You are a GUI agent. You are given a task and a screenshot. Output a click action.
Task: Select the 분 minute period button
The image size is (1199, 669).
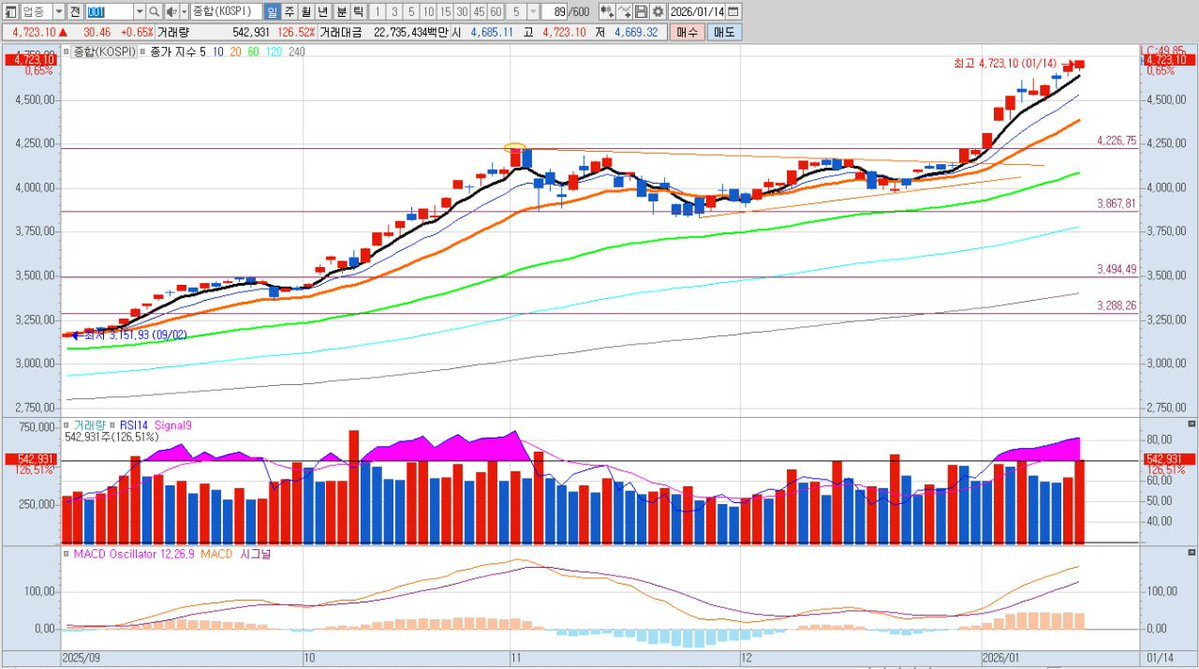tap(341, 11)
